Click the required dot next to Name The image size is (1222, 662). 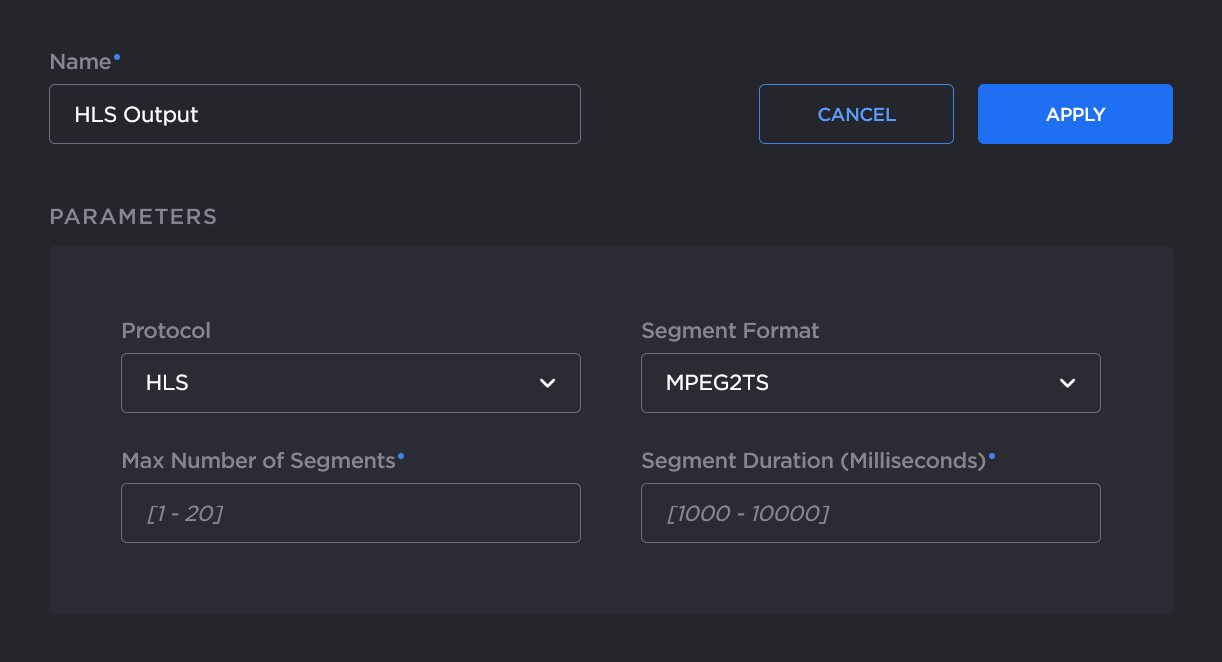117,57
